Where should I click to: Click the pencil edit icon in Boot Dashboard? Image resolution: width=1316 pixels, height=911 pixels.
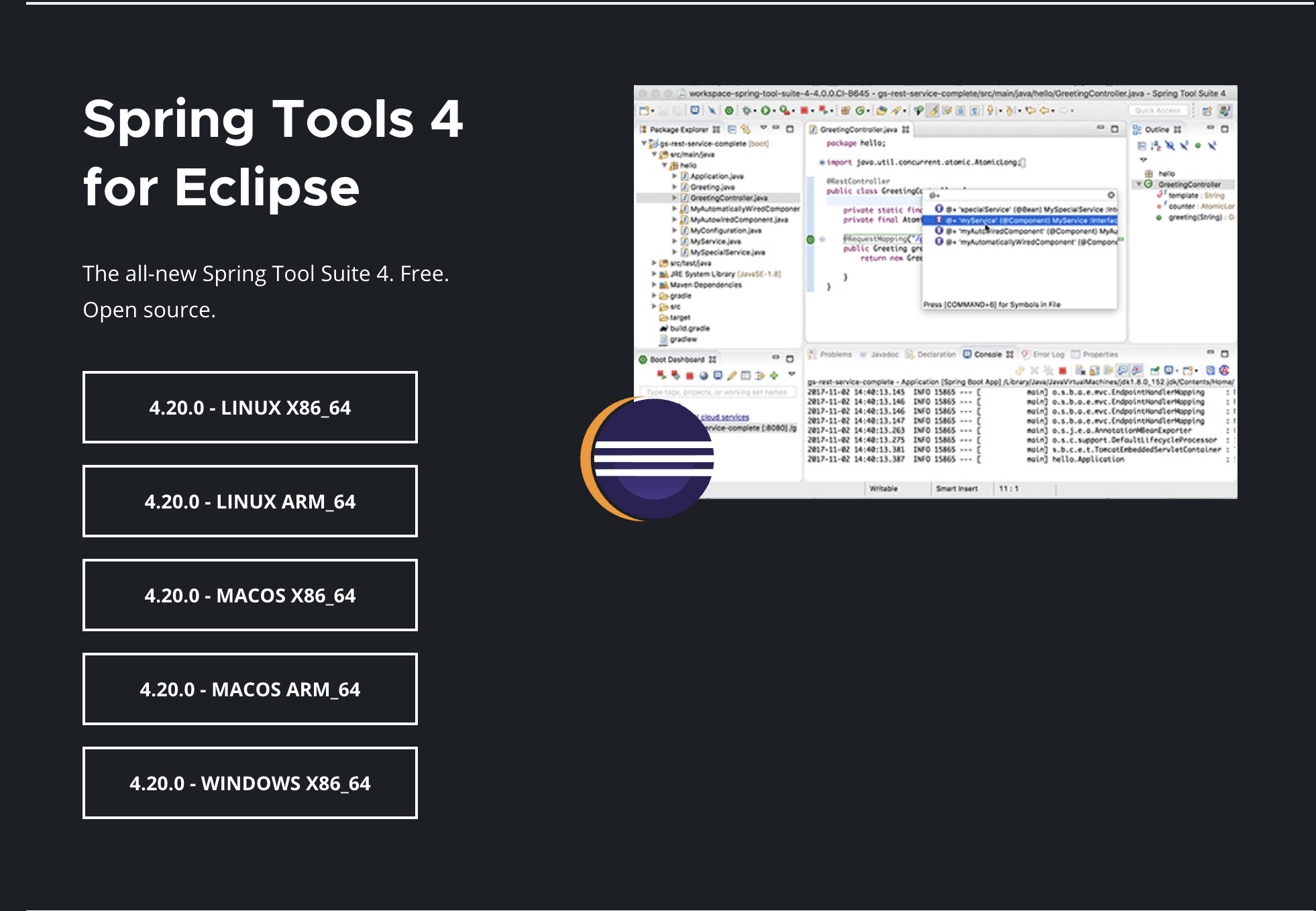tap(732, 376)
